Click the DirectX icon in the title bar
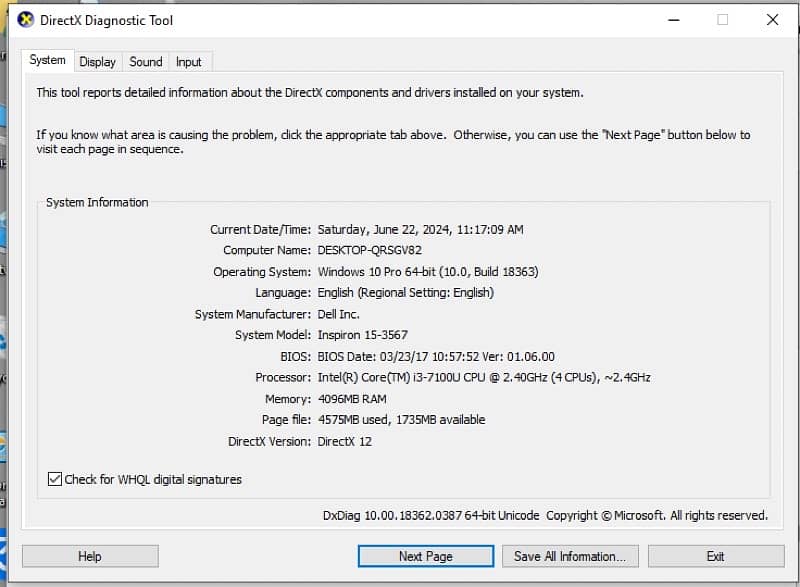Screen dimensions: 800x587 click(x=25, y=19)
